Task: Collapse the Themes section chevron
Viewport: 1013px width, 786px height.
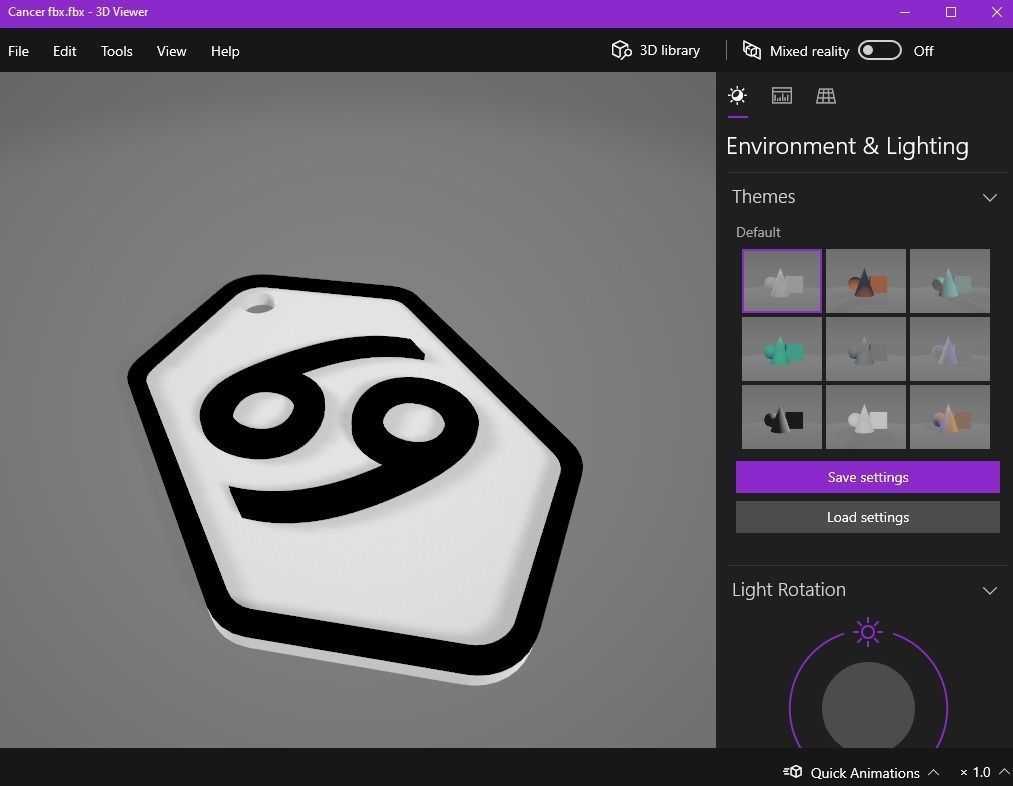Action: pos(989,197)
